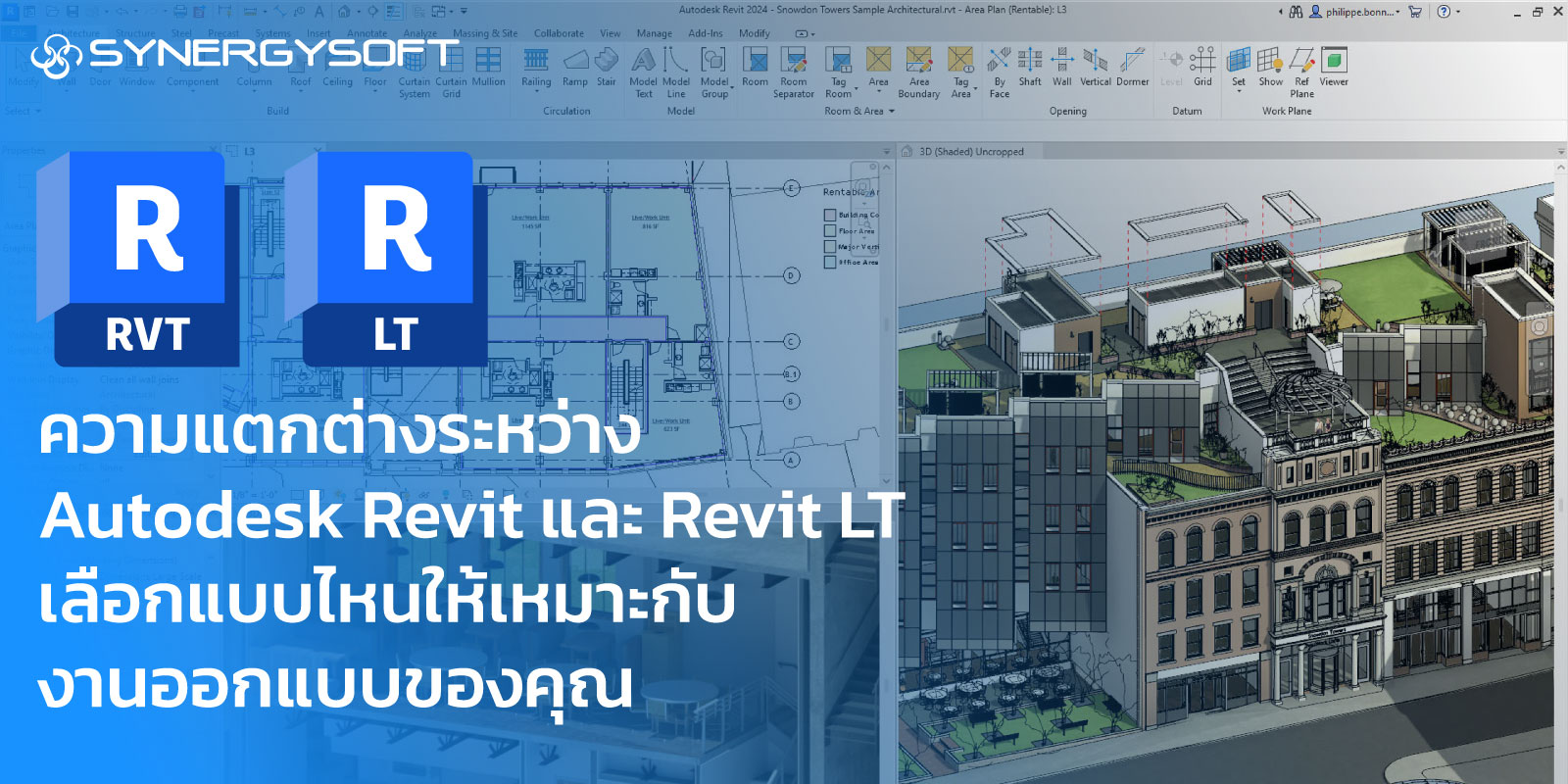The height and width of the screenshot is (784, 1568).
Task: Click the Building Co legend color swatch
Action: click(829, 215)
